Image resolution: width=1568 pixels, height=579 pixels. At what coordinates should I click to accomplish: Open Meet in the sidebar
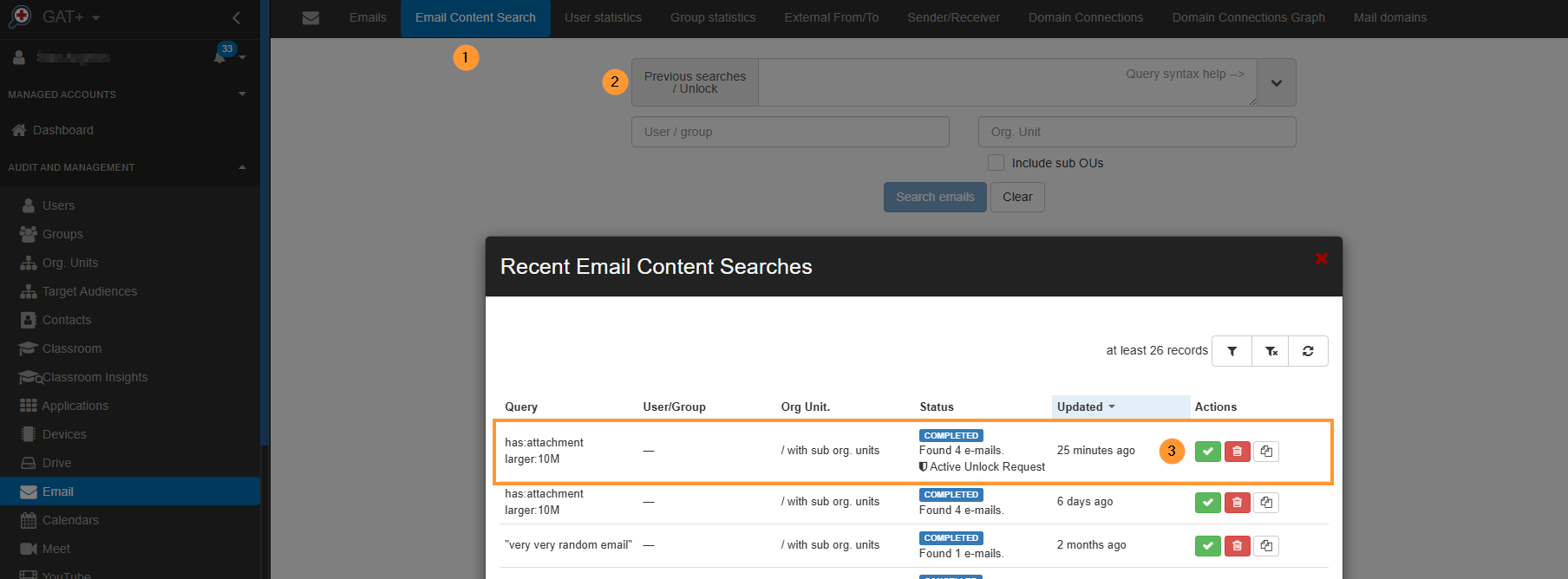pos(130,549)
